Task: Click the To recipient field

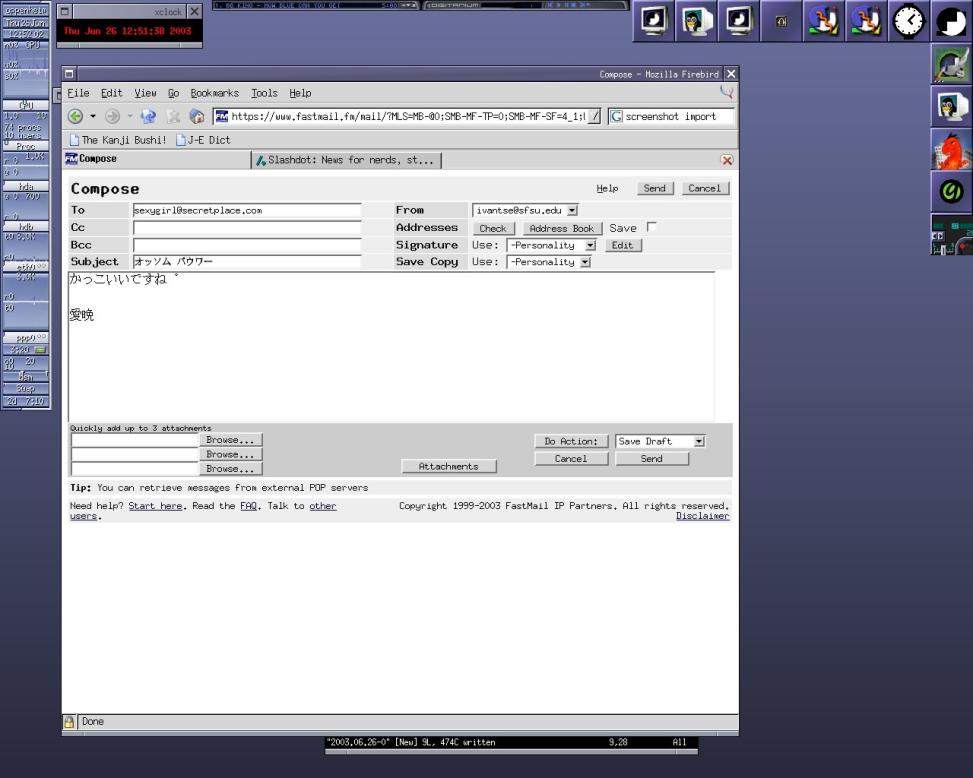Action: click(x=246, y=210)
